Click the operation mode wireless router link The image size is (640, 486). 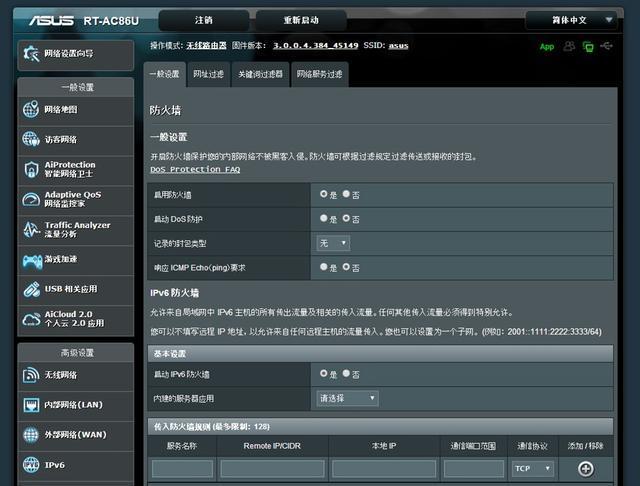click(x=206, y=45)
